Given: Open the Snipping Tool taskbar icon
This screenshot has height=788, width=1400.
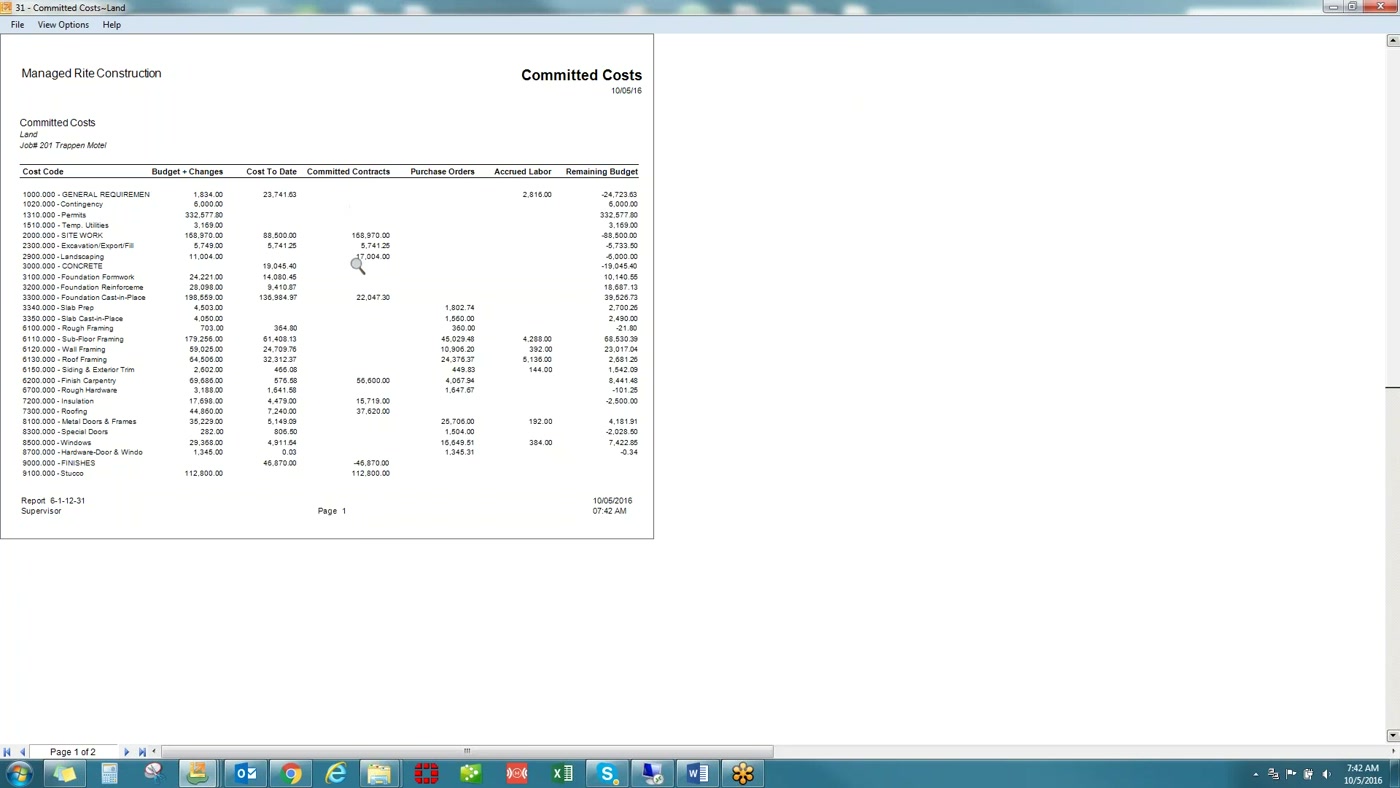Looking at the screenshot, I should 153,773.
